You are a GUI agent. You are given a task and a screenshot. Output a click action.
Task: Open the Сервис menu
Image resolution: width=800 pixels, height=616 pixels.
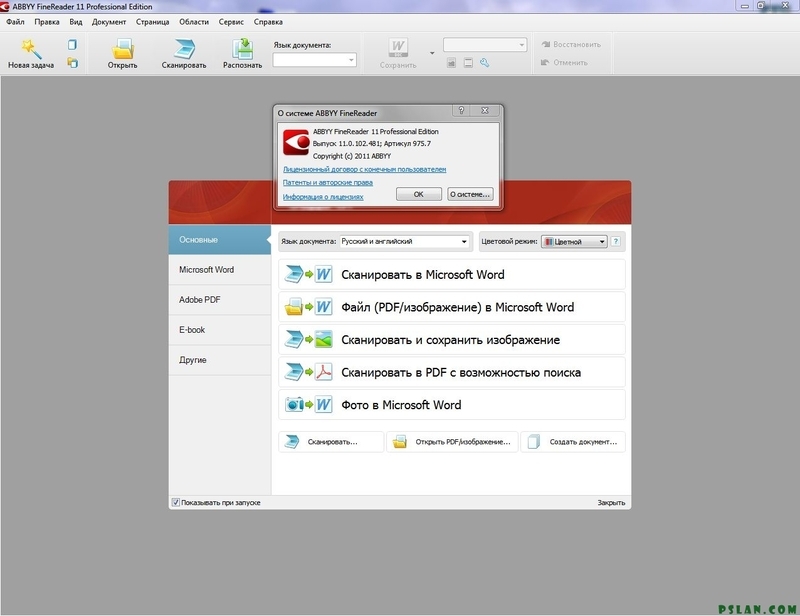pos(230,21)
